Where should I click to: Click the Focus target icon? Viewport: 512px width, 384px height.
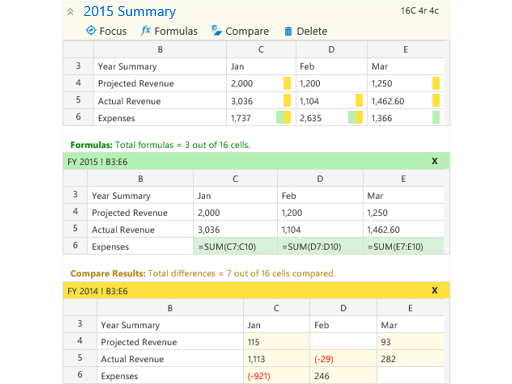91,30
